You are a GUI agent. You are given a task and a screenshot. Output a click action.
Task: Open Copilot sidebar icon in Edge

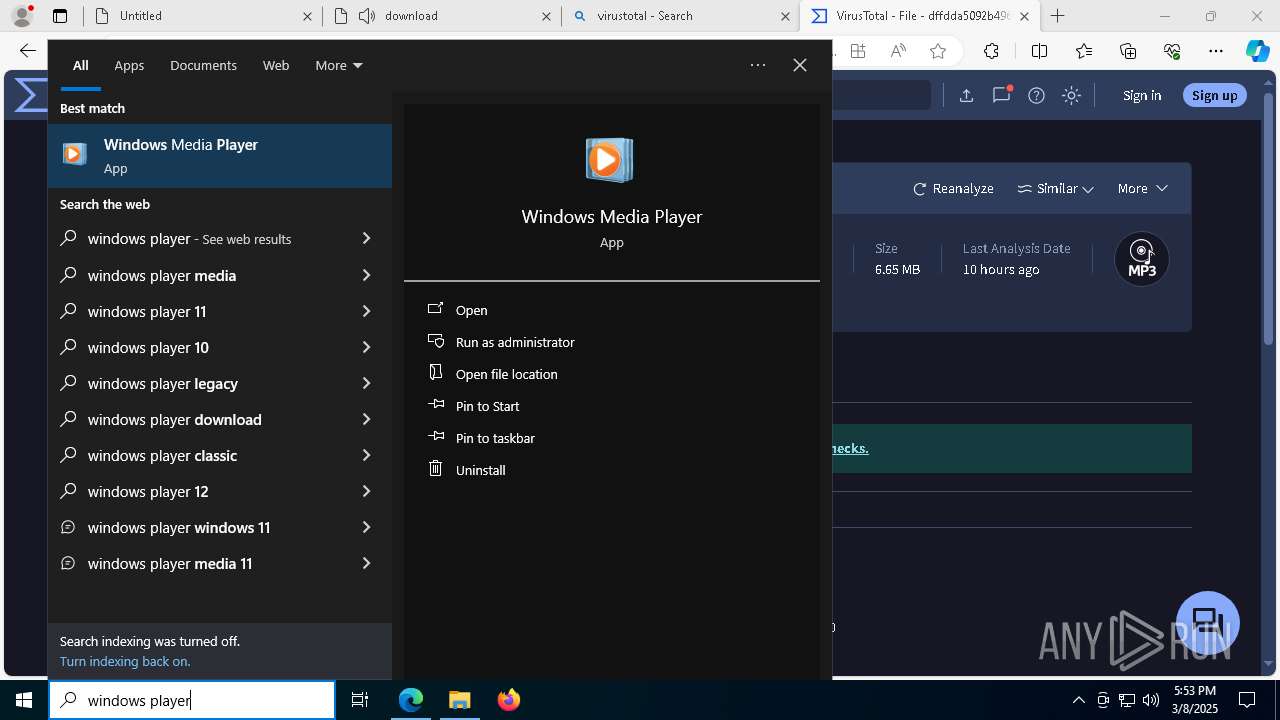click(x=1257, y=51)
